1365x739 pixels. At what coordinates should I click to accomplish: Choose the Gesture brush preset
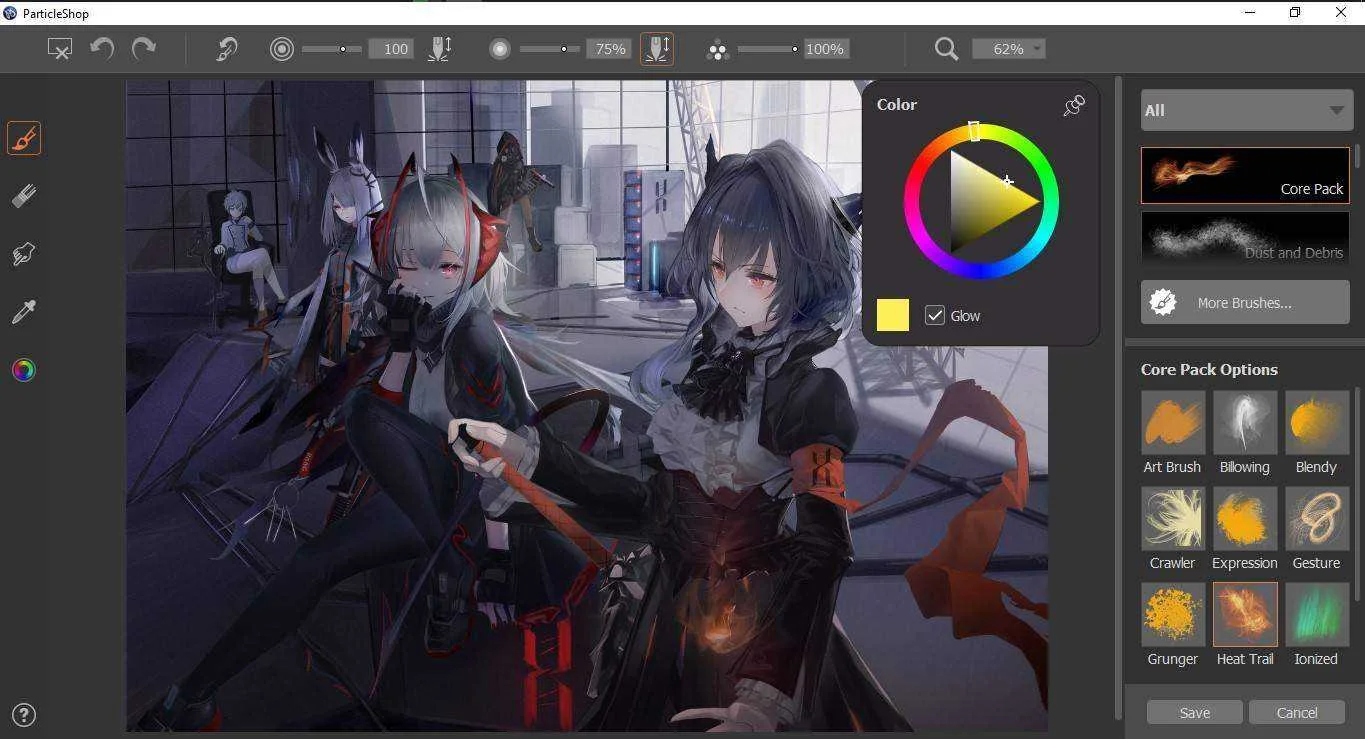[1317, 529]
